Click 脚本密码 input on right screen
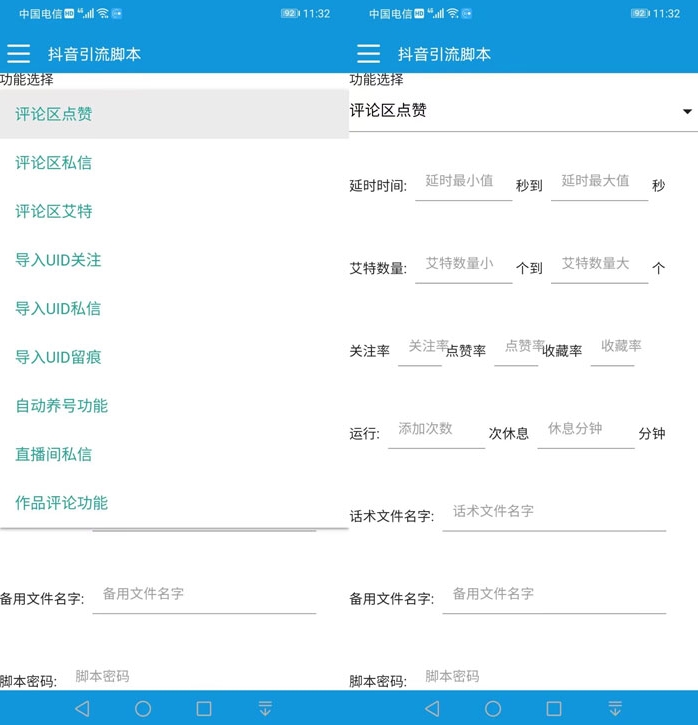Viewport: 698px width, 725px height. (541, 676)
